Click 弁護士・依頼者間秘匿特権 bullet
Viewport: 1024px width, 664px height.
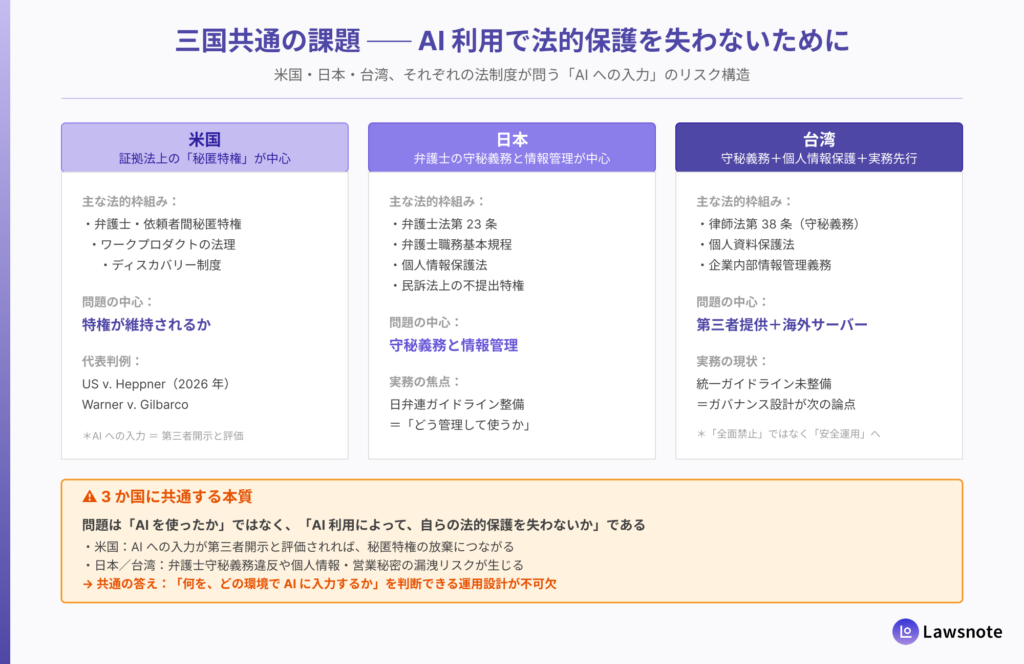pyautogui.click(x=162, y=224)
